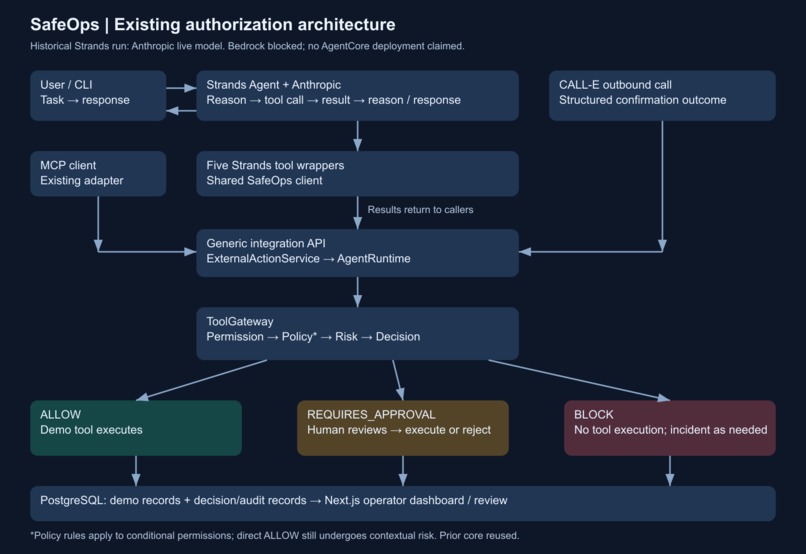Click 'ExternalActionService → AgentRuntime' text
Image resolution: width=806 pixels, height=554 pixels.
[308, 259]
